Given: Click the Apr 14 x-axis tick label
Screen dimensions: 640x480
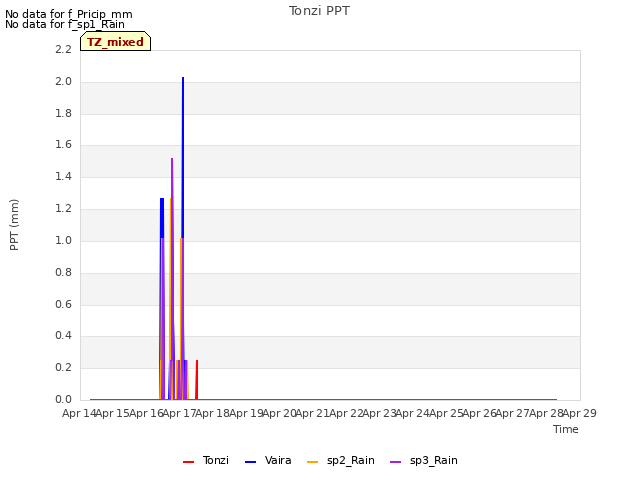Looking at the screenshot, I should (x=79, y=413).
